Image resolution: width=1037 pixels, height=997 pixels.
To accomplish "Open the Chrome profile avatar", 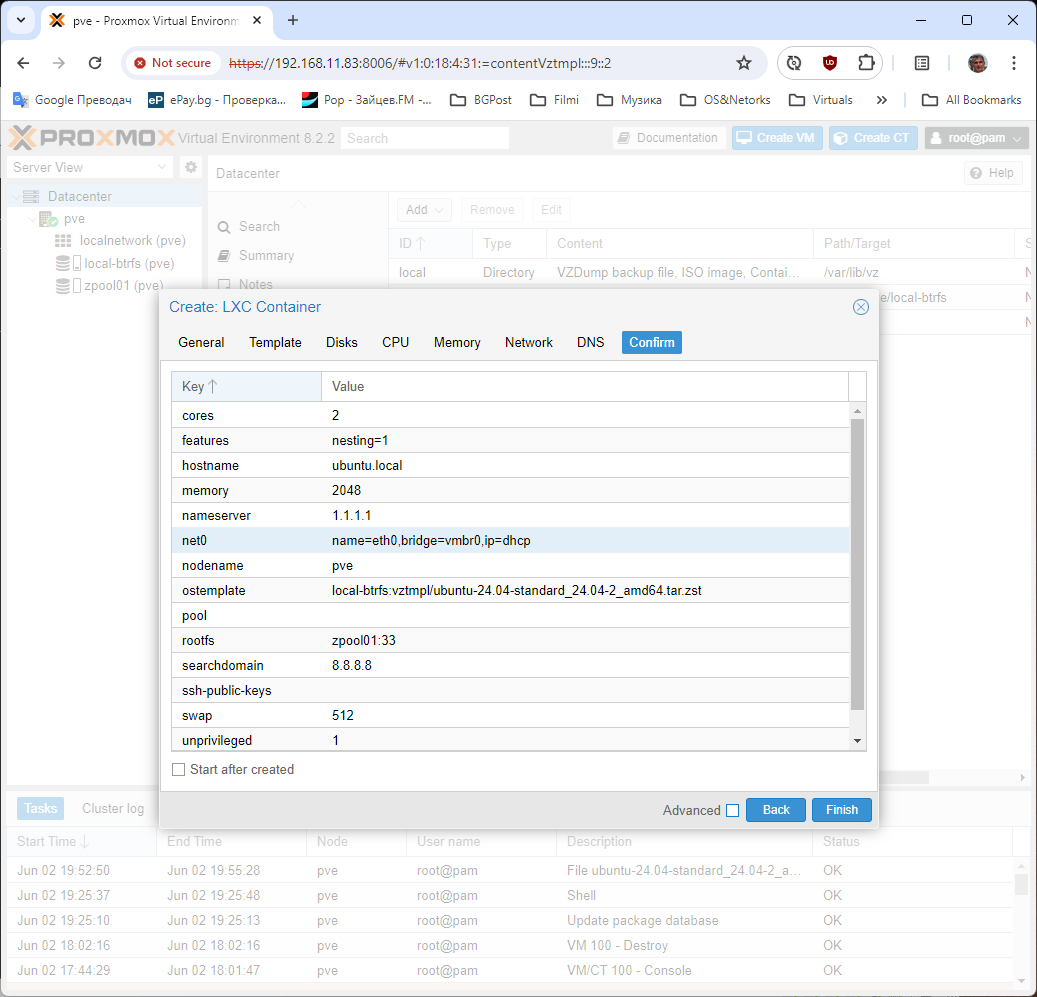I will point(977,63).
